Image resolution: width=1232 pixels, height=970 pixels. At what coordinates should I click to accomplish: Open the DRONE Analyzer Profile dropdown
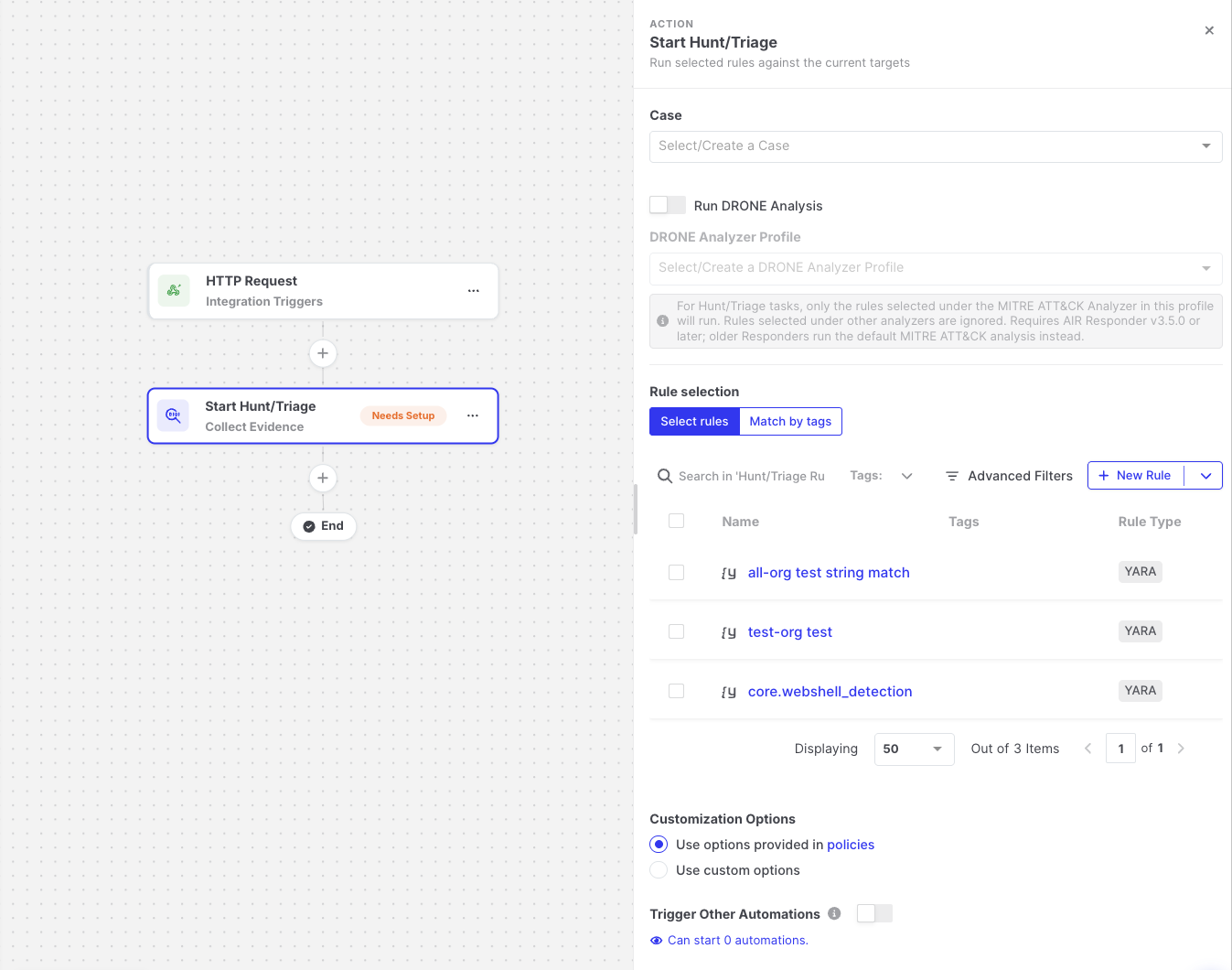tap(936, 268)
